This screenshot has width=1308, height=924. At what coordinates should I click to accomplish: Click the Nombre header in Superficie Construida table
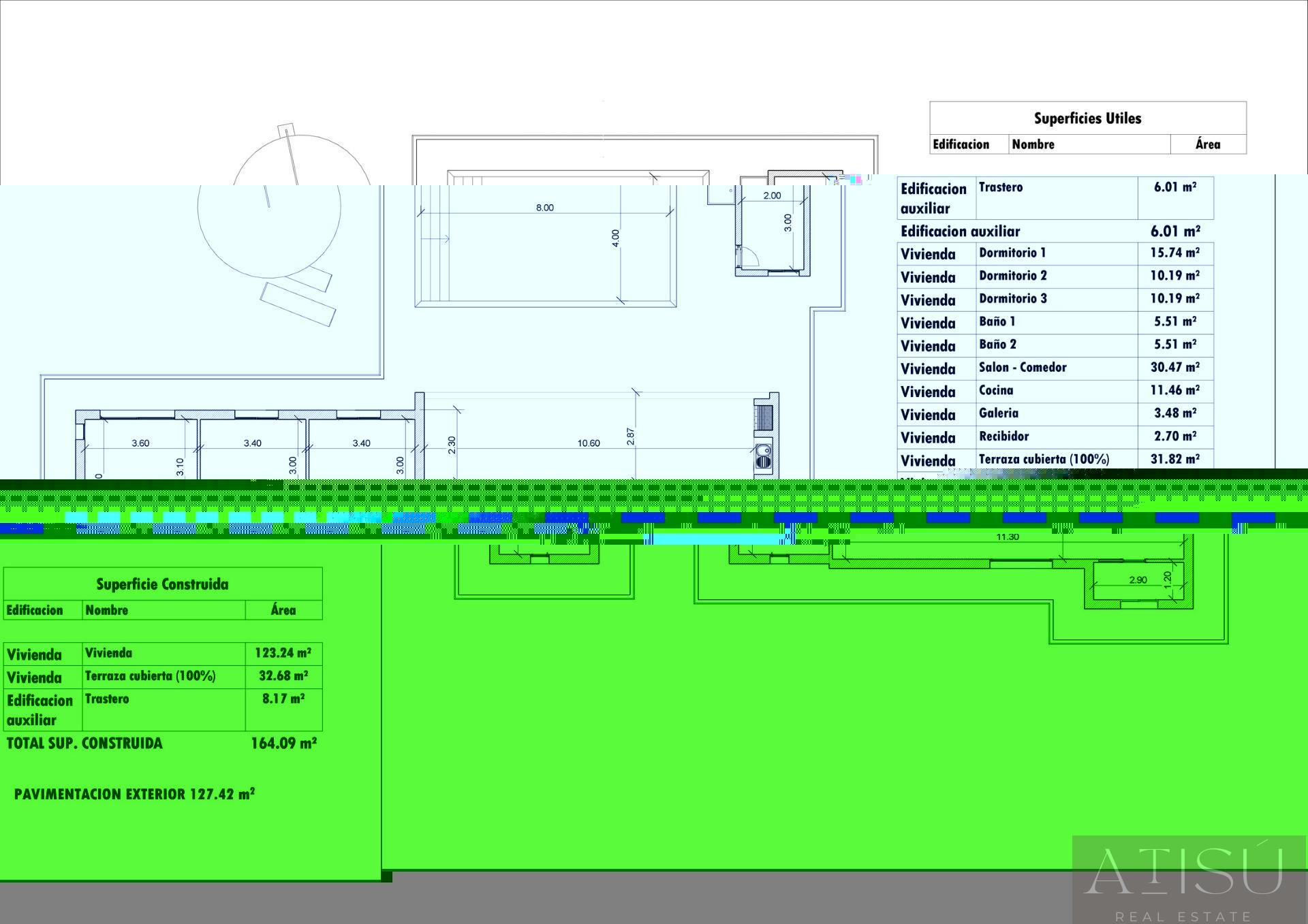click(107, 610)
